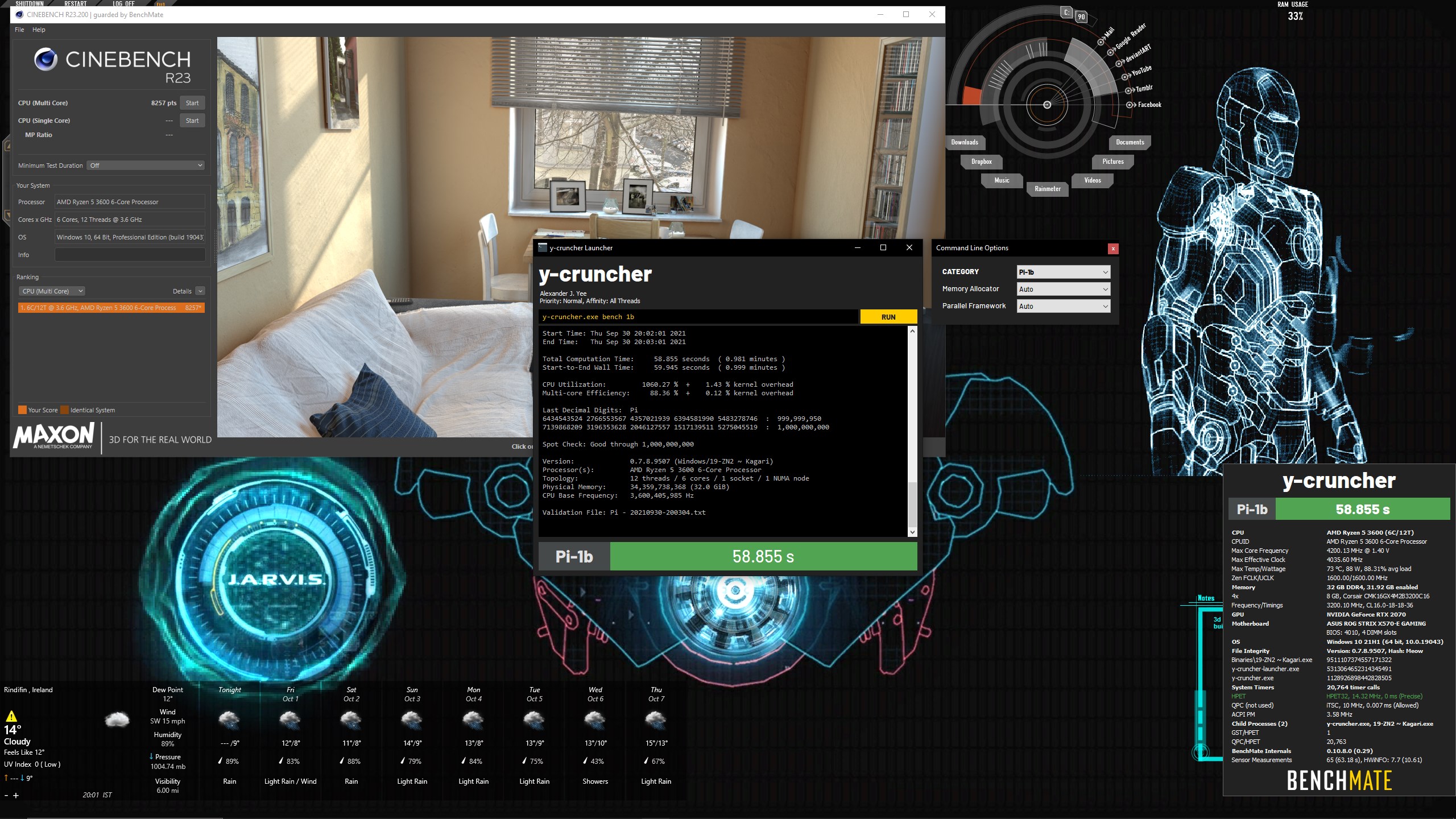Image resolution: width=1456 pixels, height=819 pixels.
Task: Click the orange Your Score swatch
Action: point(22,410)
